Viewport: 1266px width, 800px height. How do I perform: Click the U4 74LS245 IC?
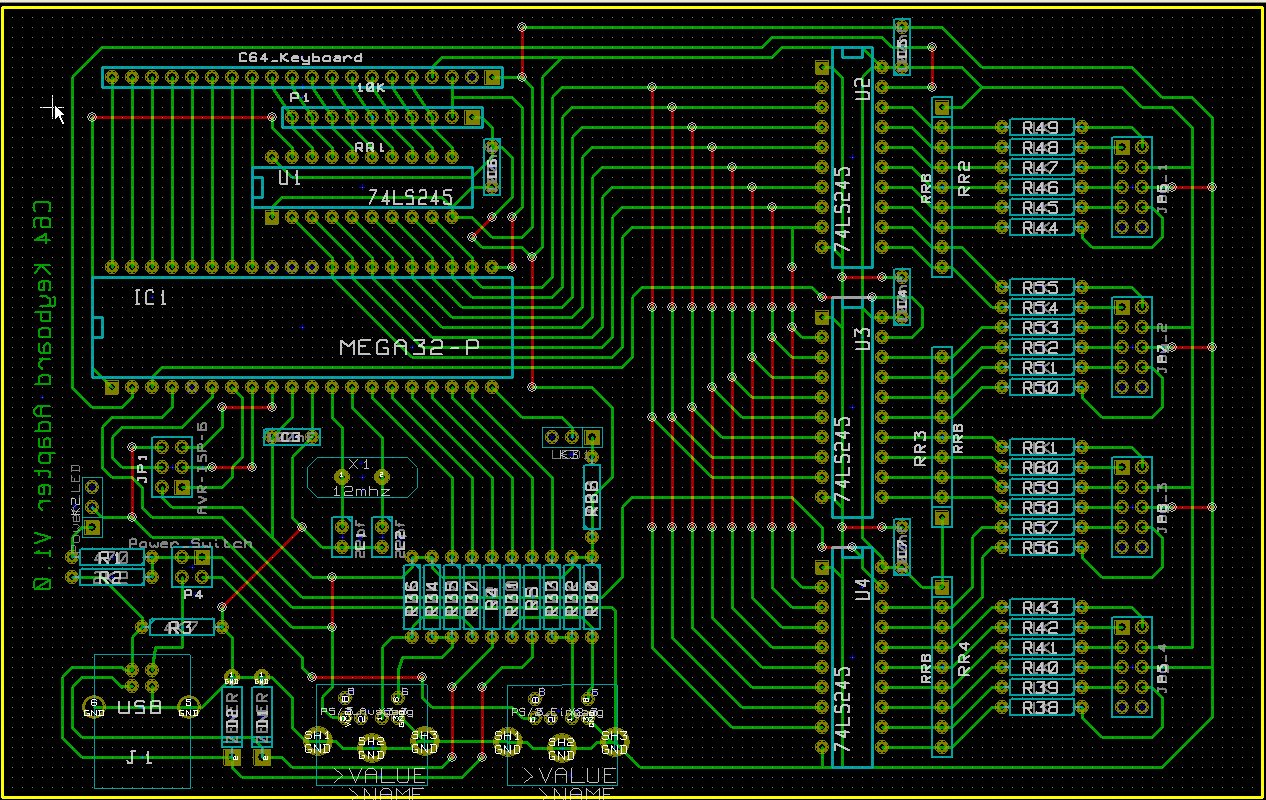[852, 660]
